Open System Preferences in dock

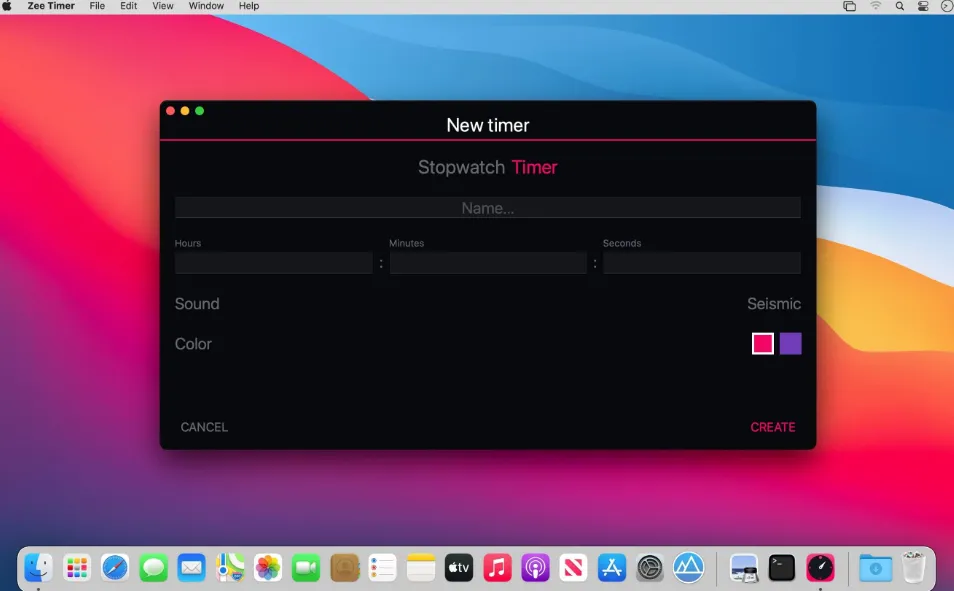point(650,567)
